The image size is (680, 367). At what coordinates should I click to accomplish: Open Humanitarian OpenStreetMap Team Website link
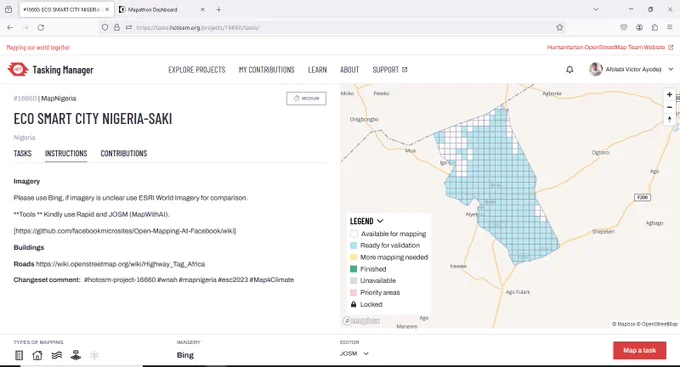(610, 47)
